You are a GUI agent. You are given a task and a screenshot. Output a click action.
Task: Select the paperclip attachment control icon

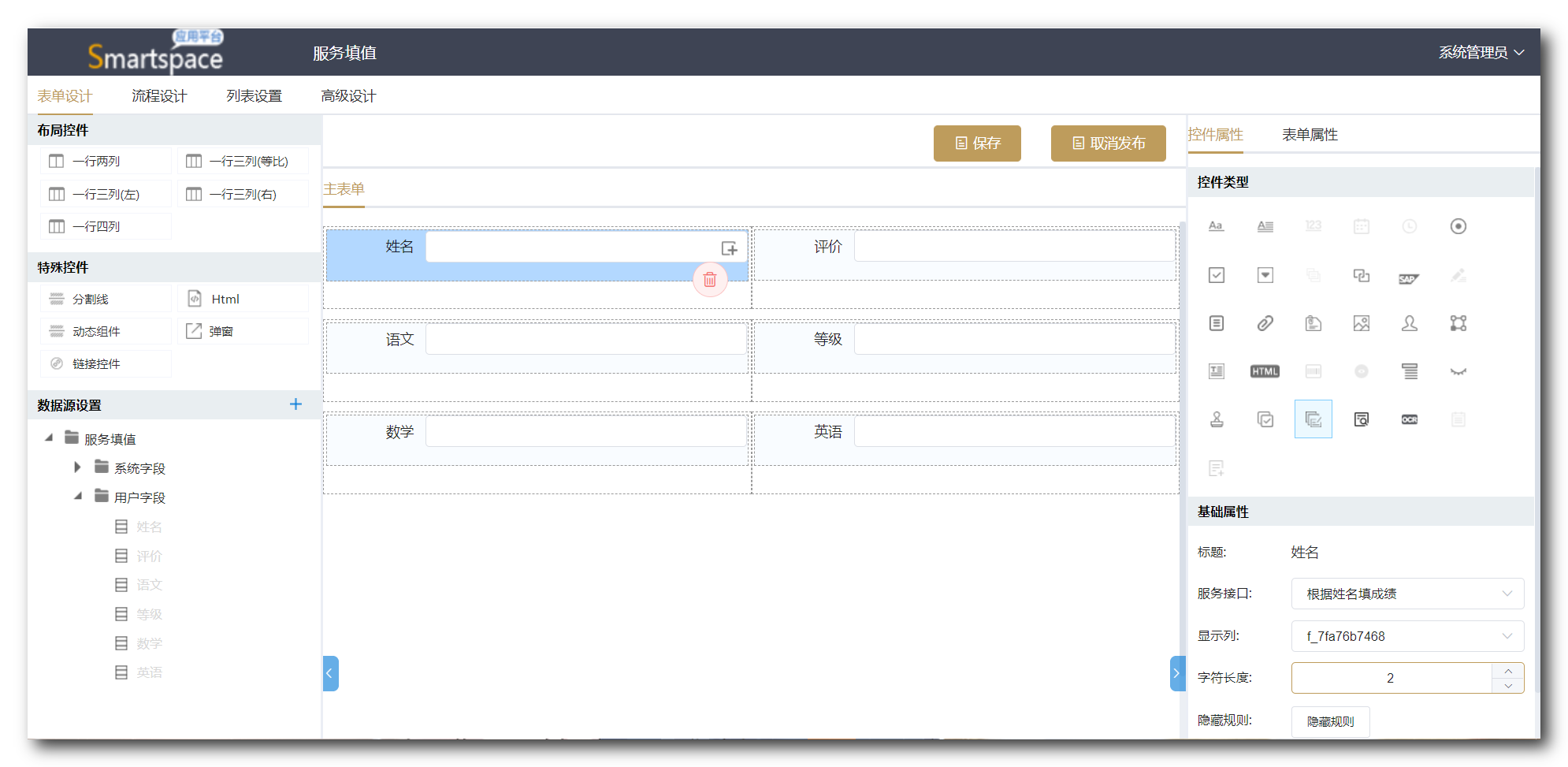click(1265, 323)
